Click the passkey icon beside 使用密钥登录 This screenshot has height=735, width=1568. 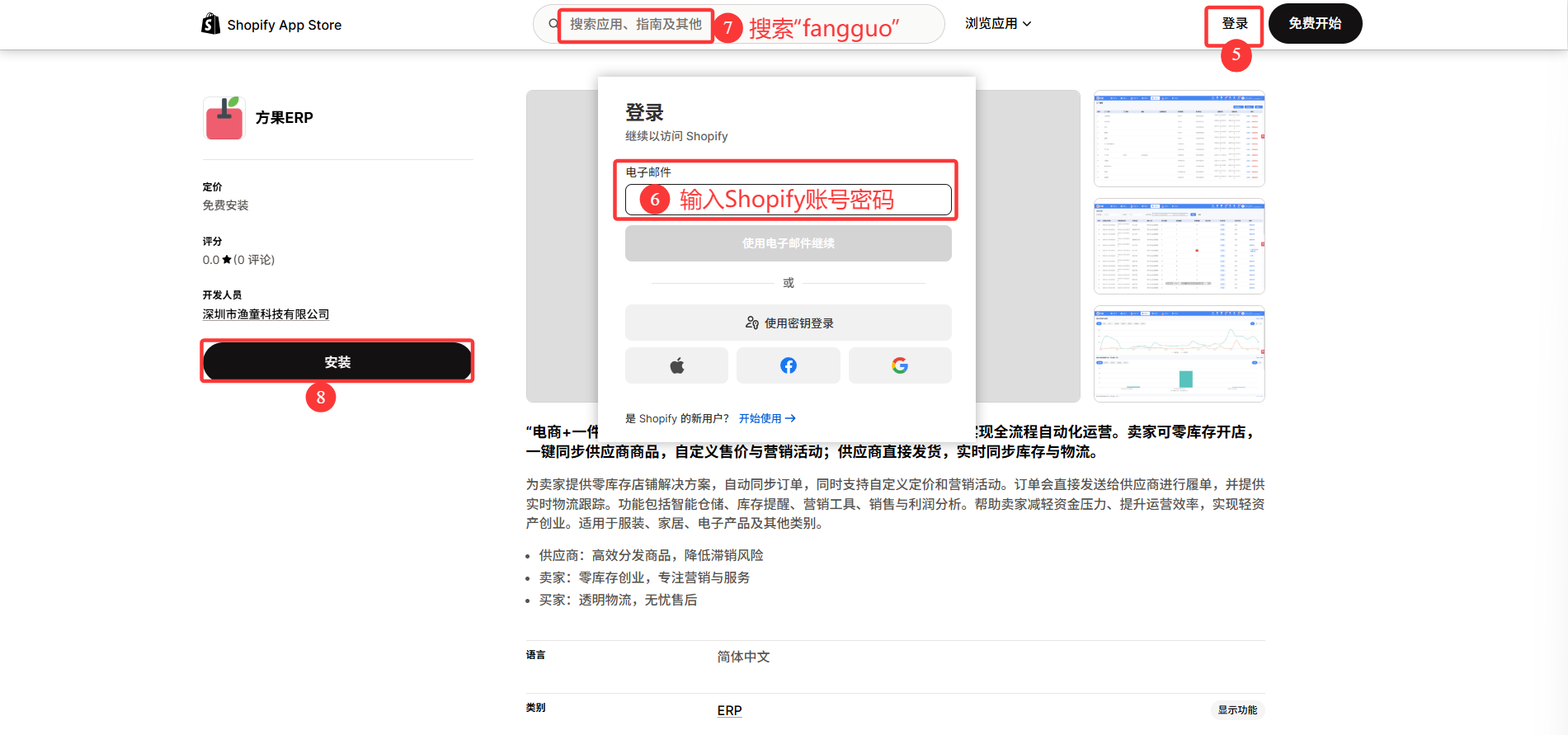click(752, 323)
